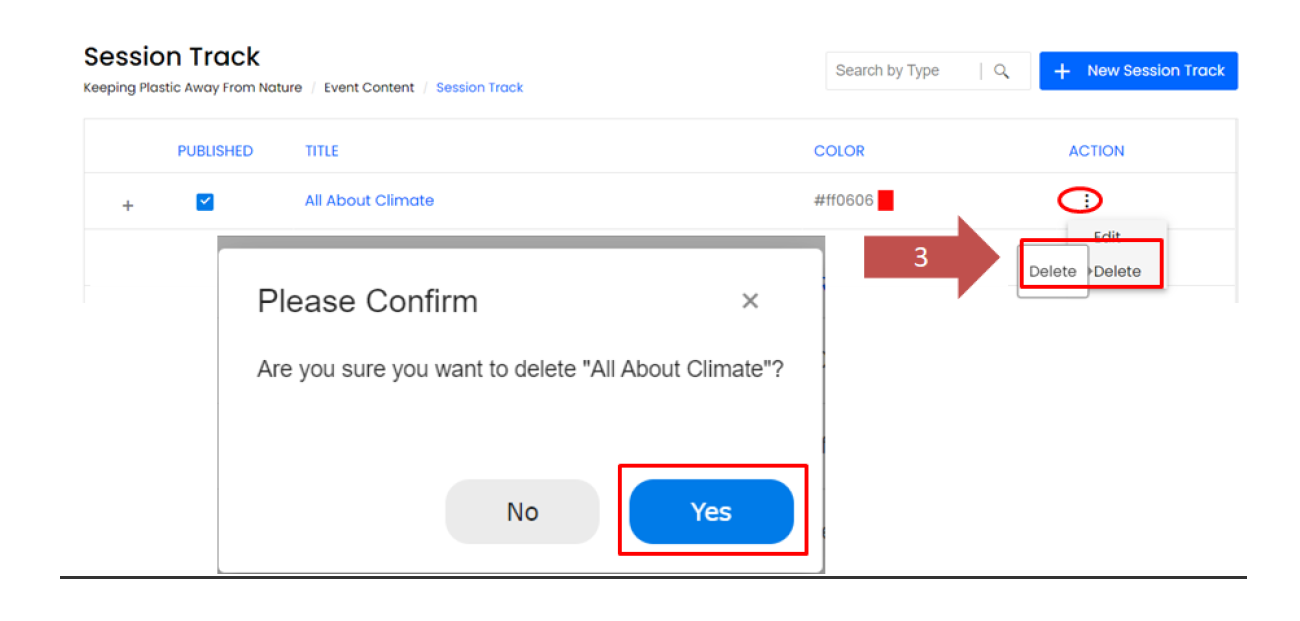Choose Edit from the action menu
Screen dimensions: 1300x621
pos(1107,236)
